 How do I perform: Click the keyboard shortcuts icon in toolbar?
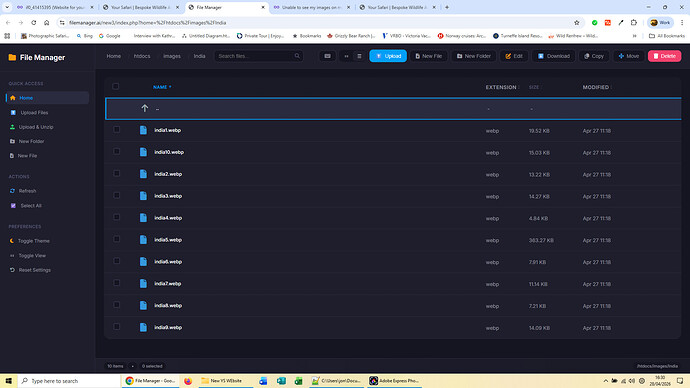tap(327, 56)
